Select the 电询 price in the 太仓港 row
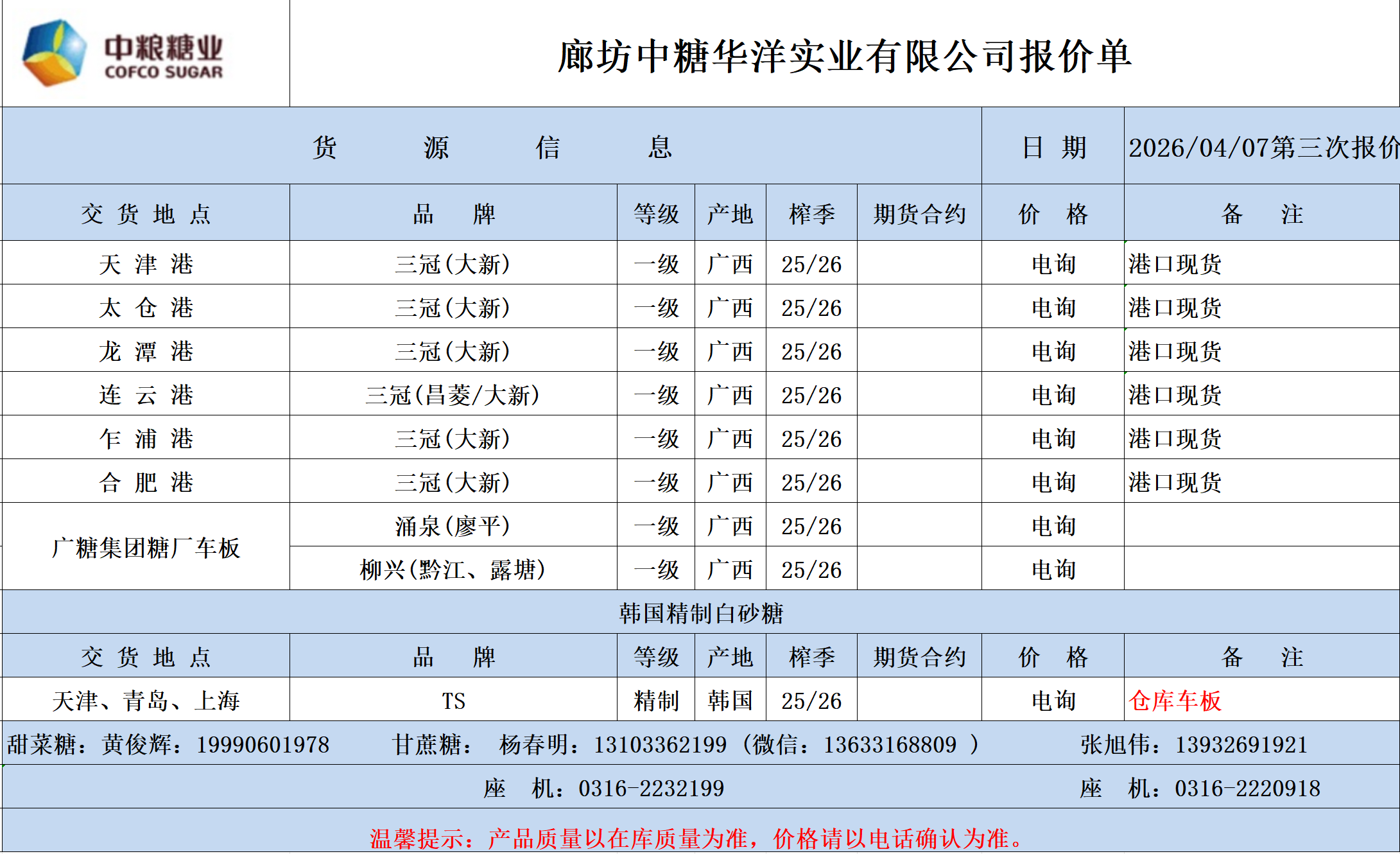The height and width of the screenshot is (854, 1400). coord(1053,308)
